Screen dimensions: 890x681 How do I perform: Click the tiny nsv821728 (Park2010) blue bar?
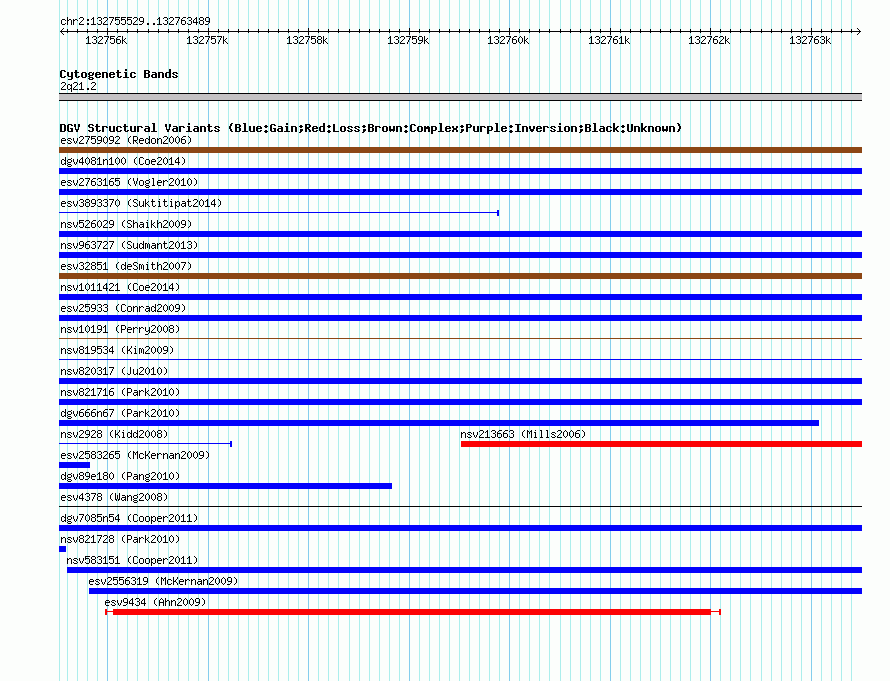pyautogui.click(x=62, y=549)
